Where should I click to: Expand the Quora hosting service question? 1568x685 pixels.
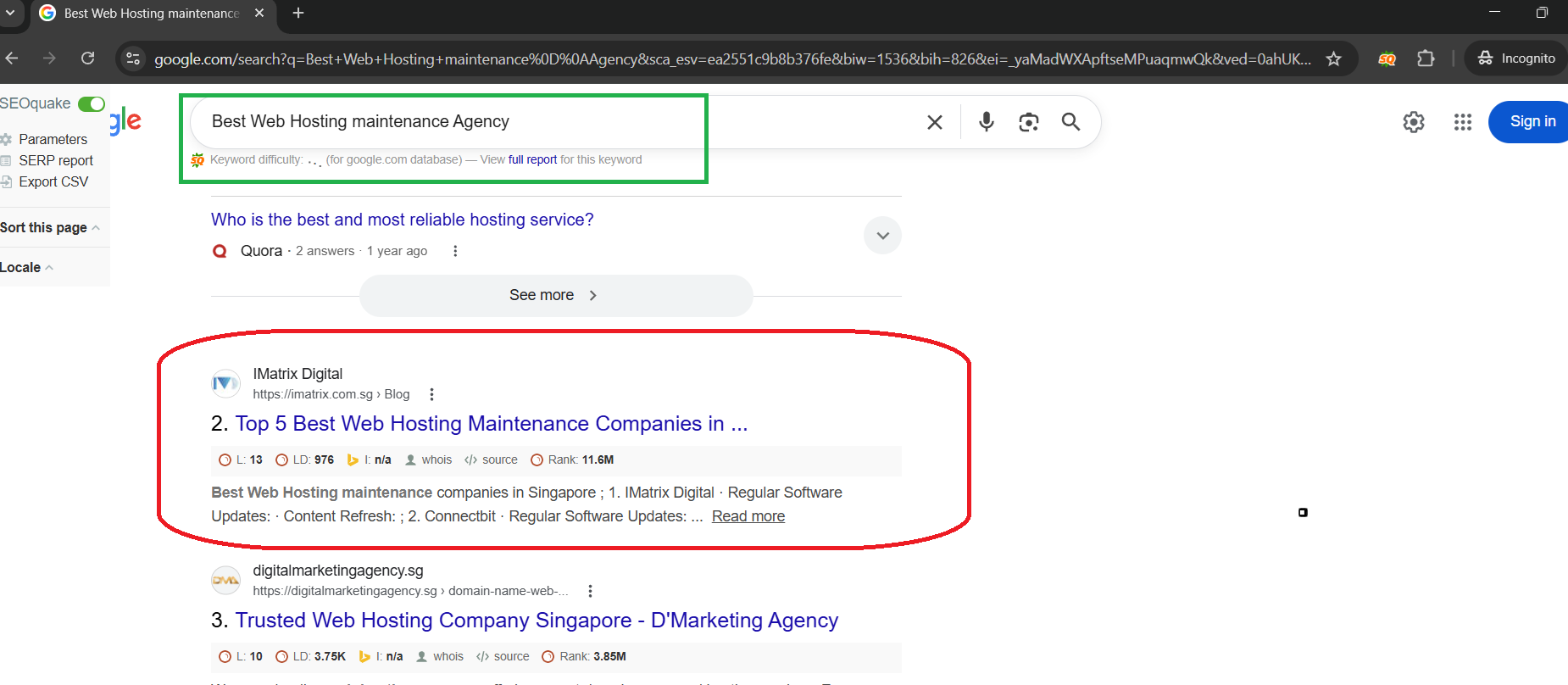click(x=882, y=236)
